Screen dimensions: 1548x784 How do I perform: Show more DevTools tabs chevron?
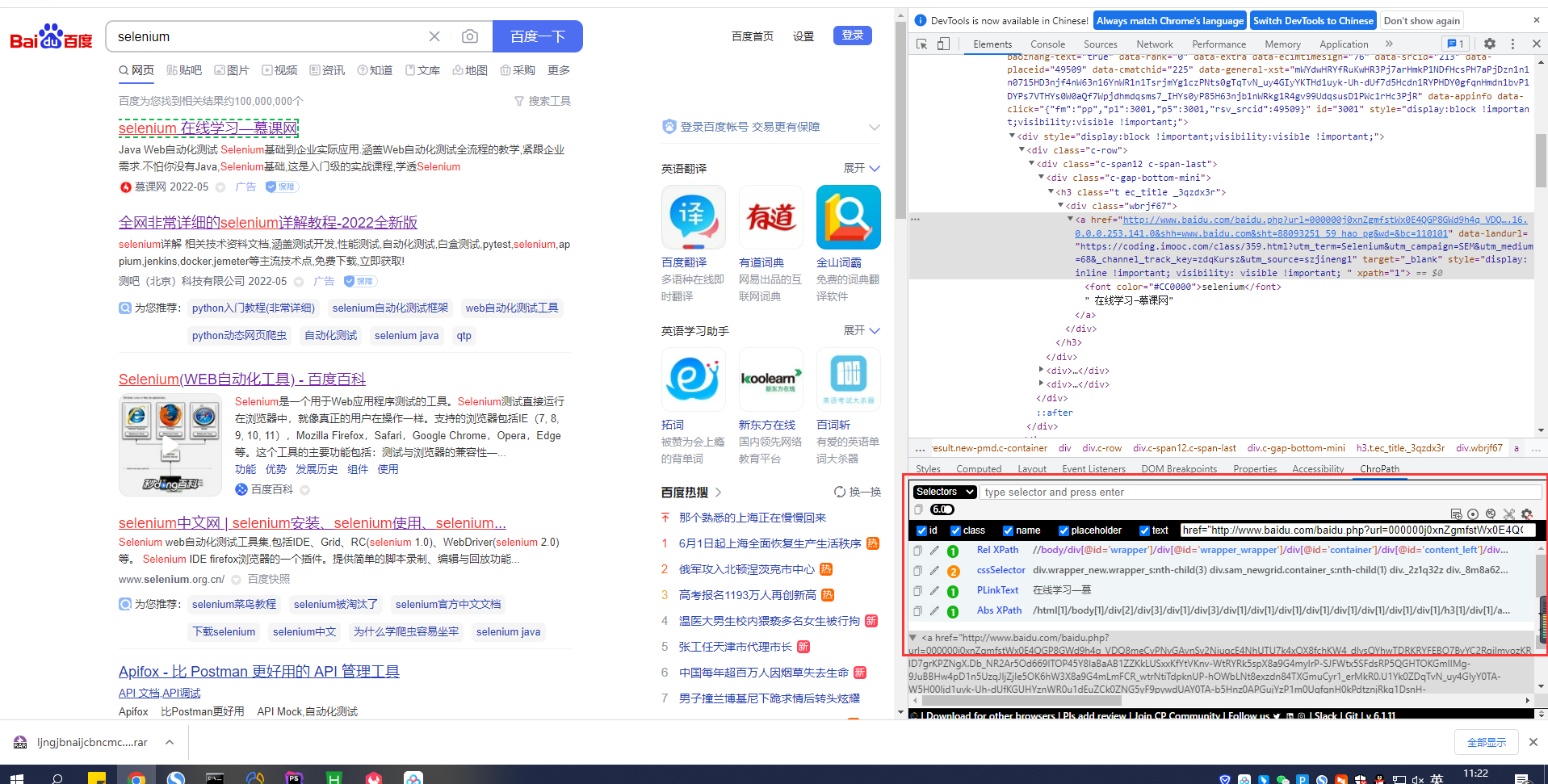point(1389,44)
